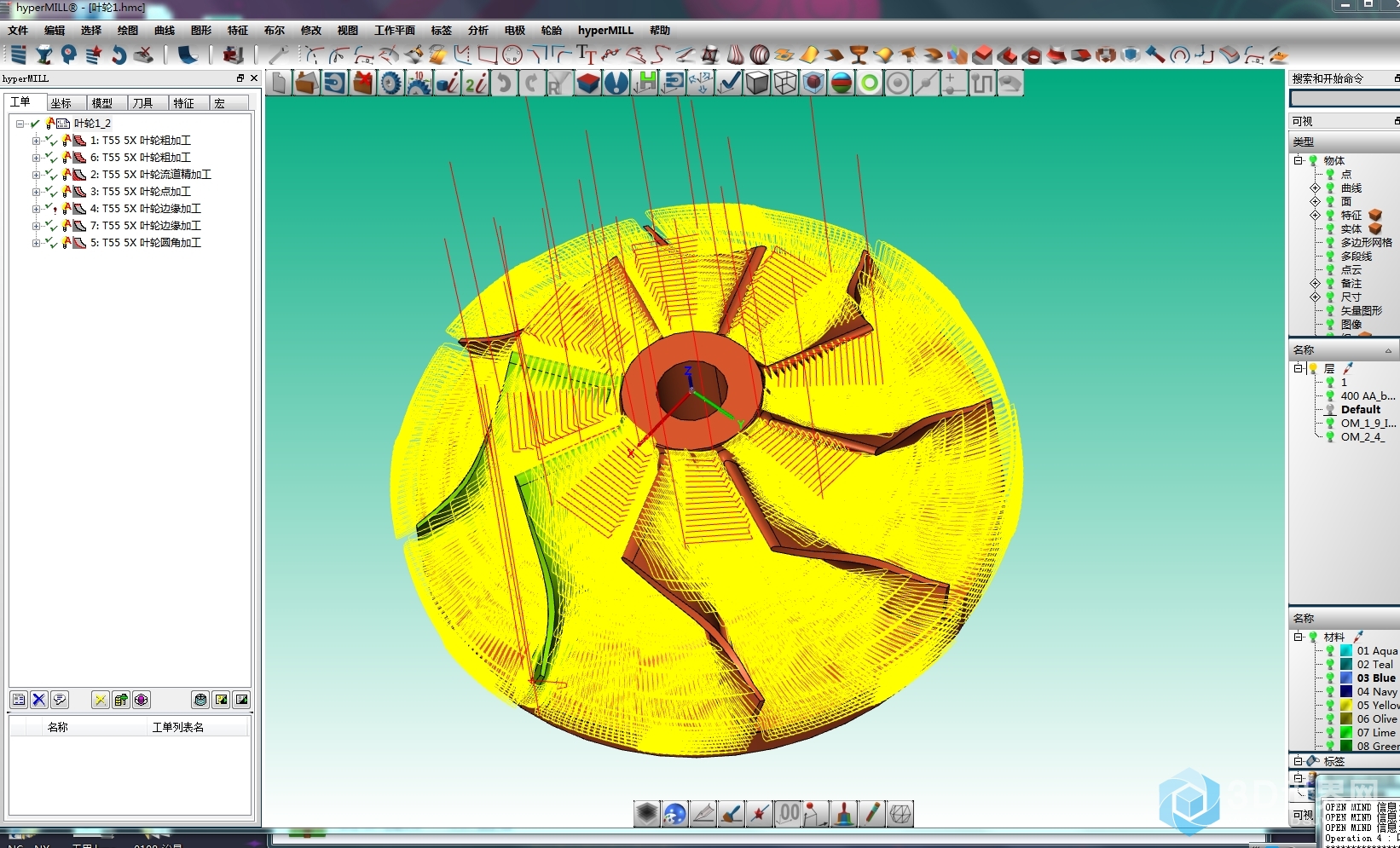This screenshot has width=1400, height=848.
Task: Open the 曲线 menu
Action: point(165,30)
